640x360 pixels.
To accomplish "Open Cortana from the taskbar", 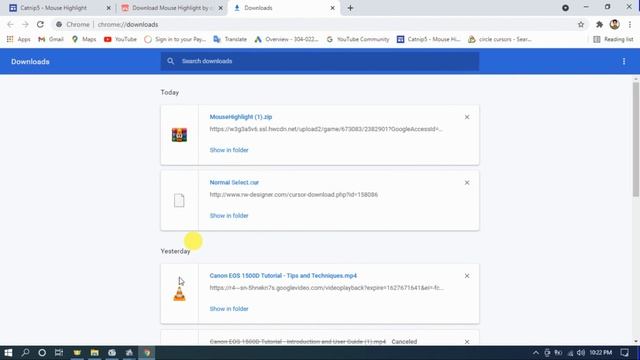I will click(42, 353).
